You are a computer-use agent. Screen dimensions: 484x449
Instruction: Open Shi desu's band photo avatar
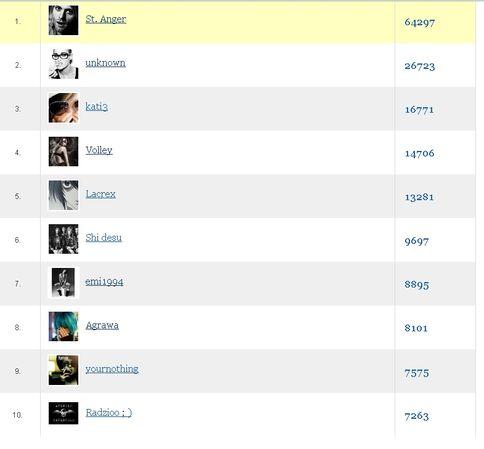pyautogui.click(x=63, y=239)
